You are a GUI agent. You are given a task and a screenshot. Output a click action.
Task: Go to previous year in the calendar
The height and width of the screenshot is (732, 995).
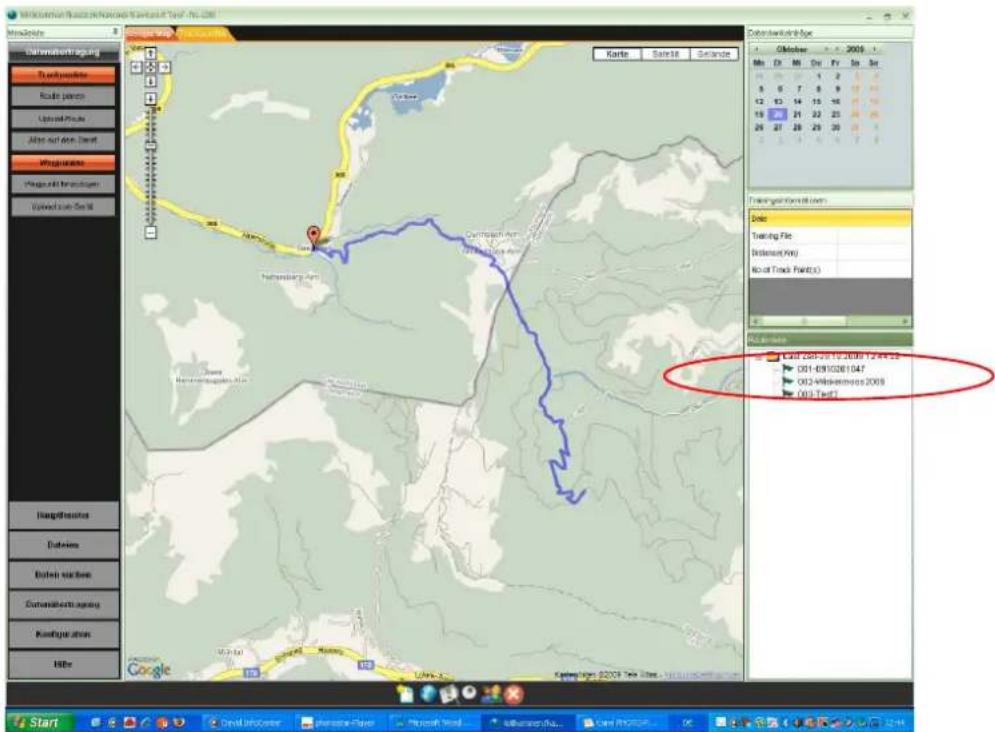pos(838,49)
